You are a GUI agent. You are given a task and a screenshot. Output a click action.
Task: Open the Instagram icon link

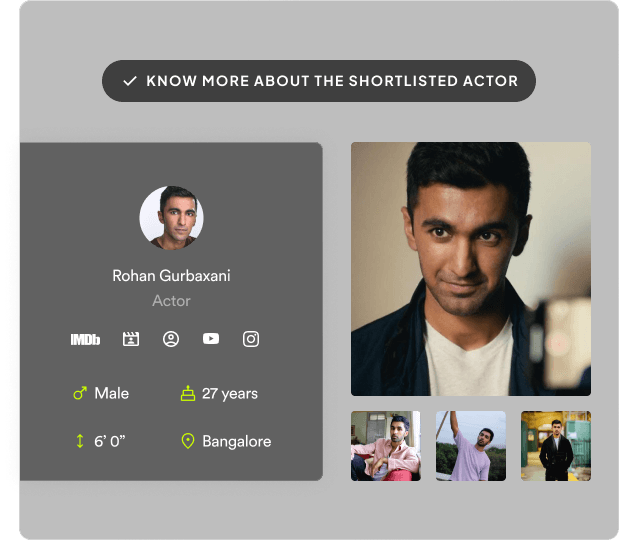[x=251, y=339]
